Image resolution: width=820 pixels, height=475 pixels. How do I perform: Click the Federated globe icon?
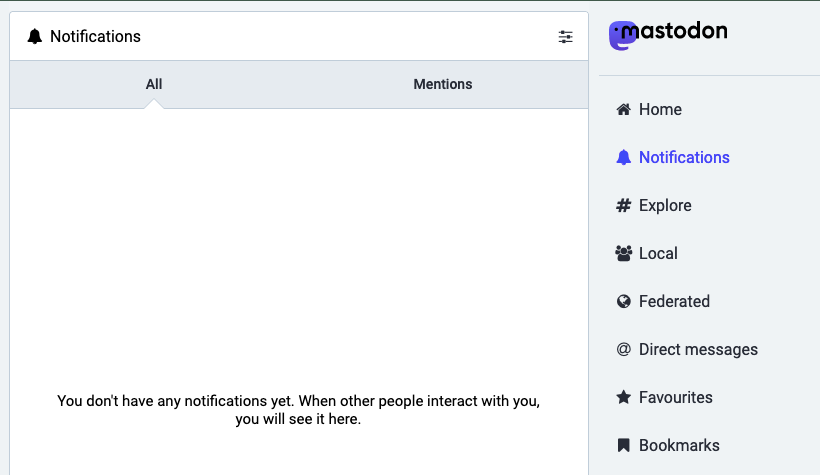point(624,302)
